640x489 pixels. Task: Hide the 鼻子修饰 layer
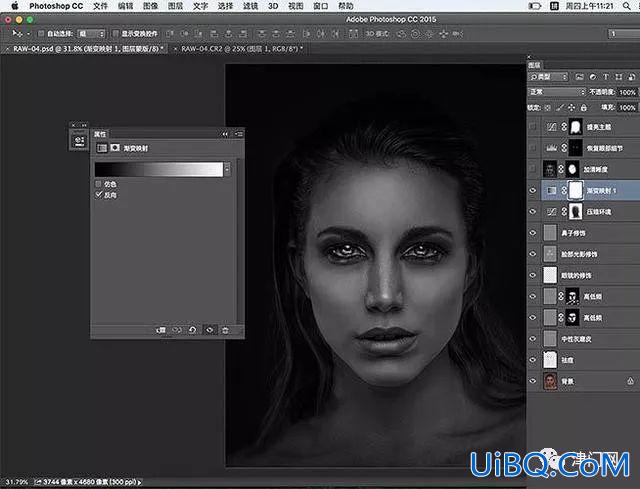pos(533,233)
